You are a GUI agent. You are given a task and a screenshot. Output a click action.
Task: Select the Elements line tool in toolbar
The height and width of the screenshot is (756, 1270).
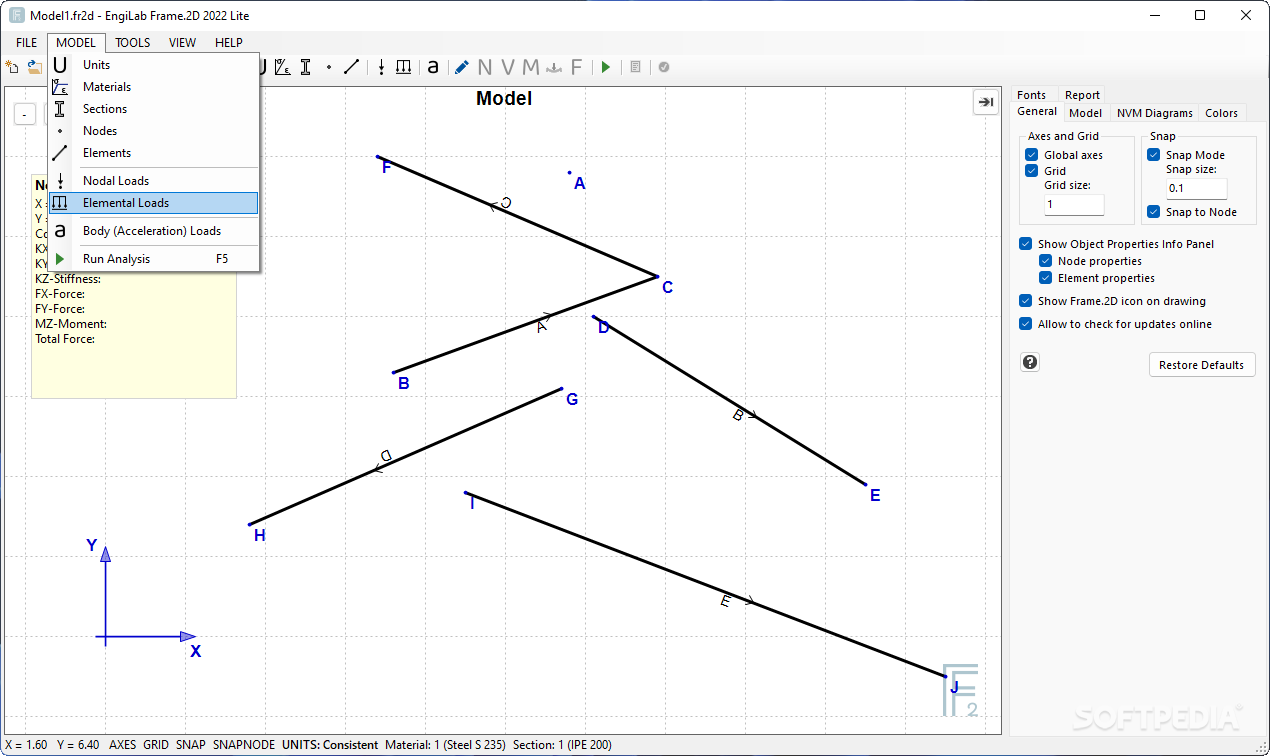tap(351, 67)
